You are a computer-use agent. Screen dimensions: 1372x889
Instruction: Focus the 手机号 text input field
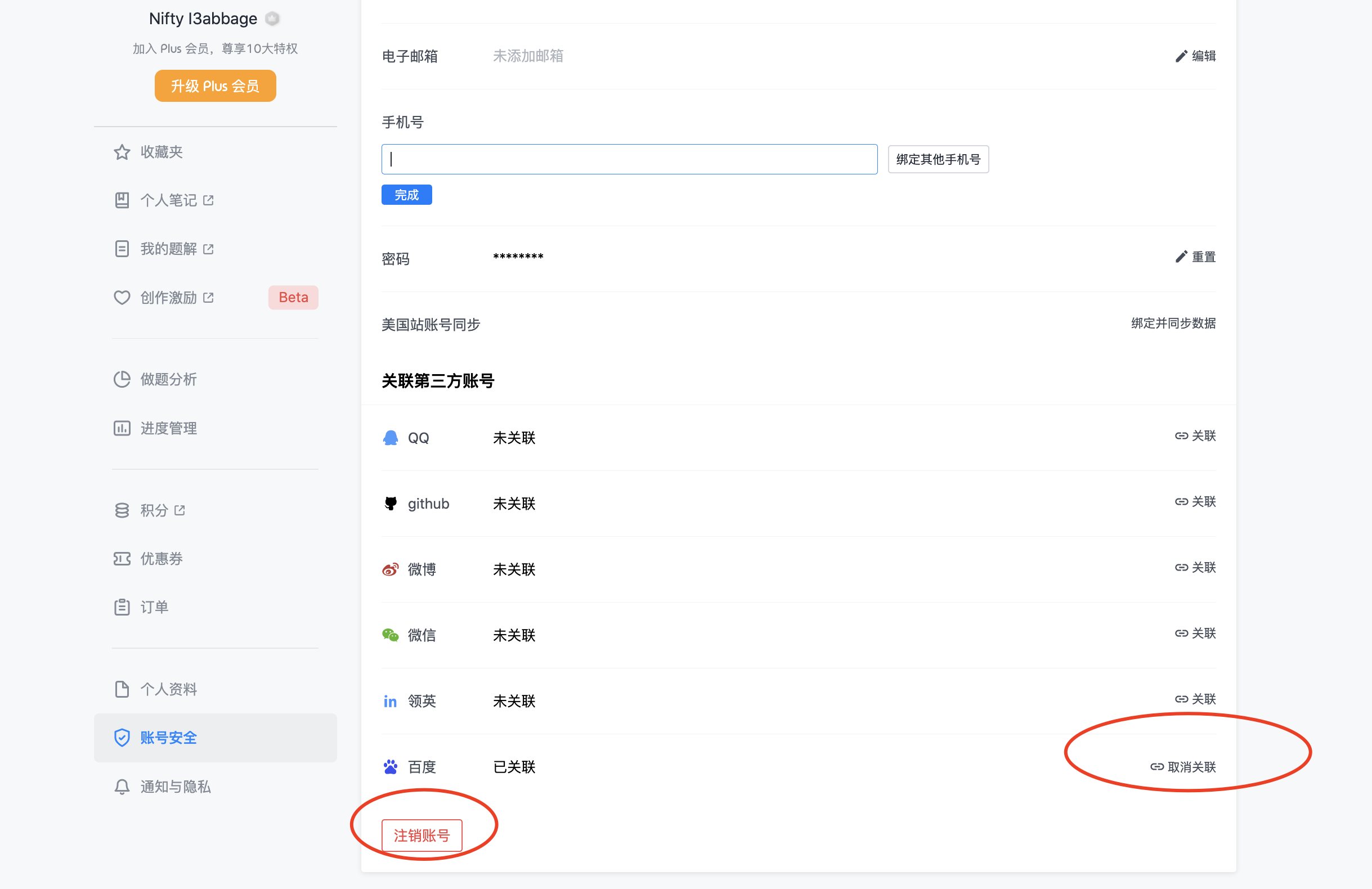[629, 159]
